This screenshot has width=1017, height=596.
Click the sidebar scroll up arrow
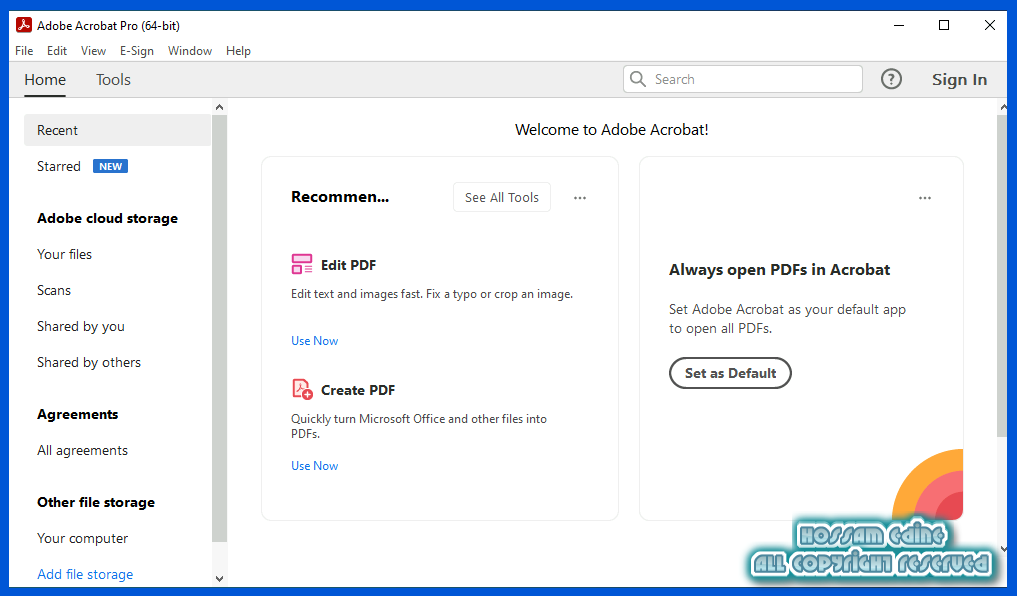[x=219, y=107]
